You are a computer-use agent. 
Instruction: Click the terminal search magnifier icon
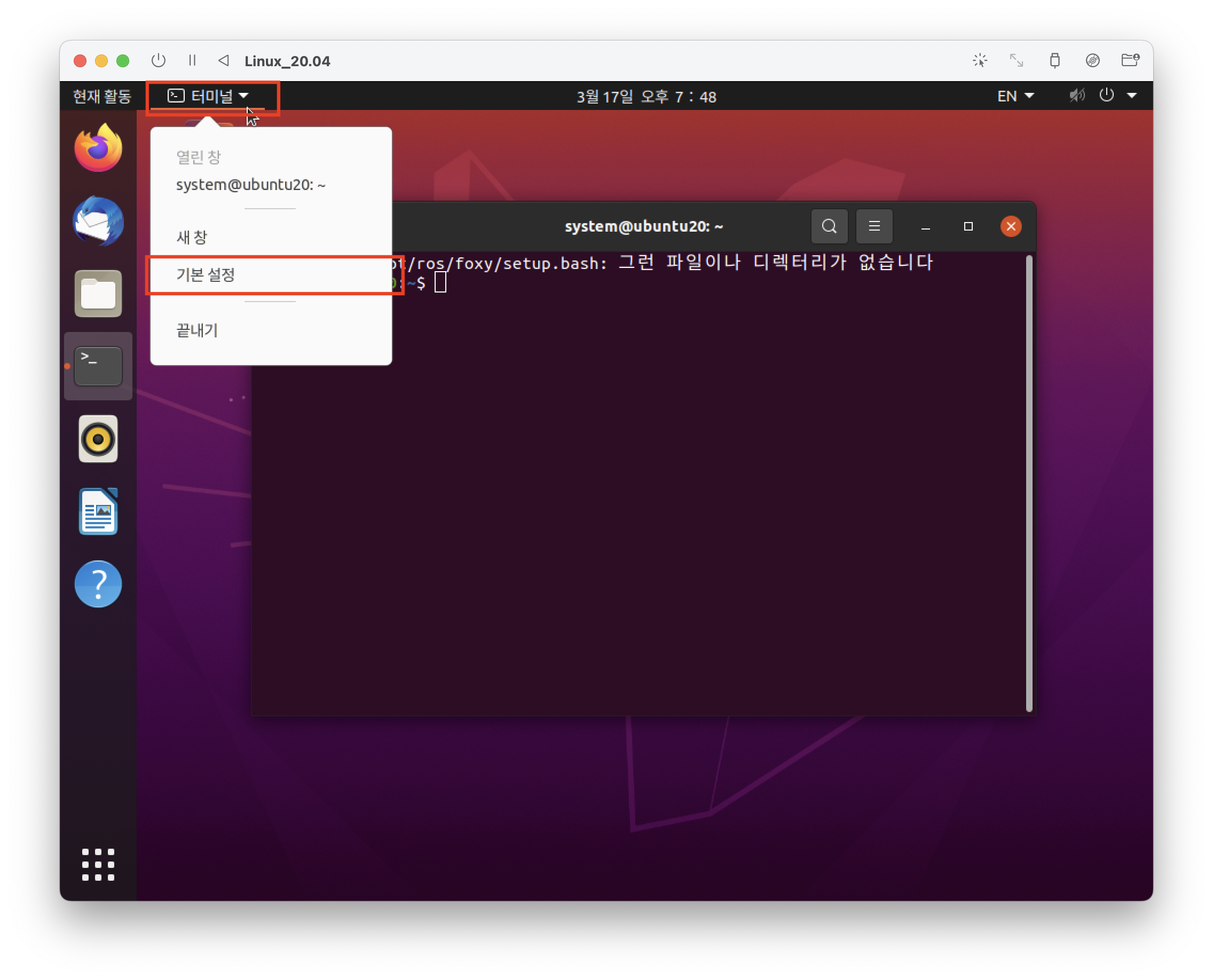(x=829, y=226)
